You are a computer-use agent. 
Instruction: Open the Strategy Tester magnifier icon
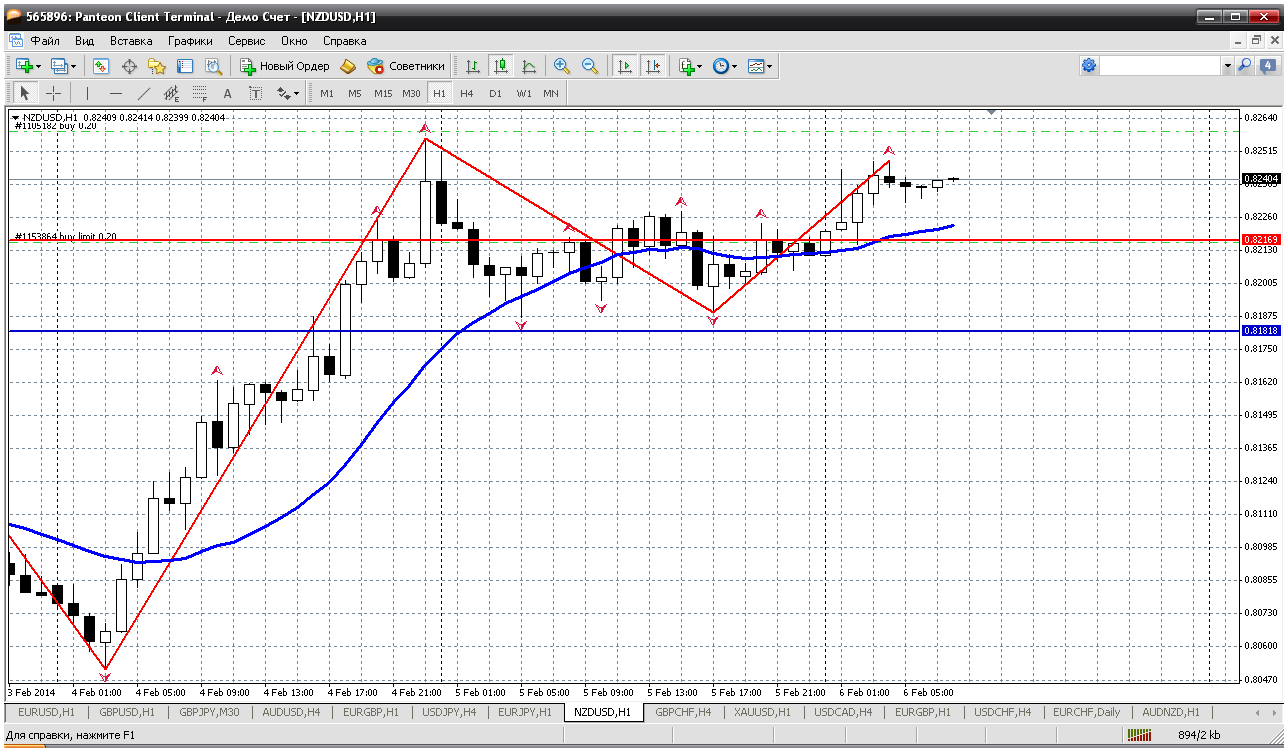click(x=213, y=66)
